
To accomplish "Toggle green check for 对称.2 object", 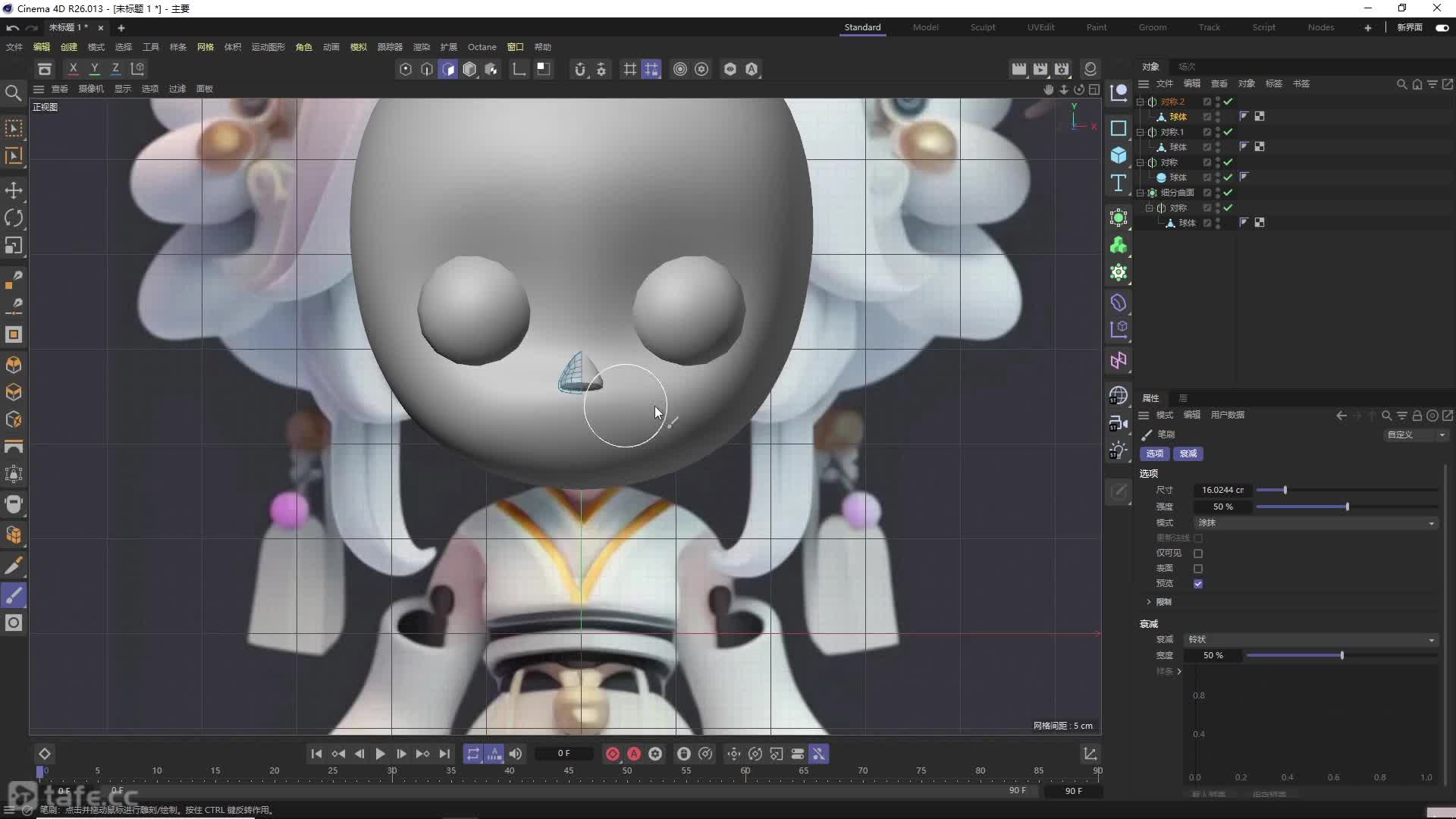I will point(1228,102).
